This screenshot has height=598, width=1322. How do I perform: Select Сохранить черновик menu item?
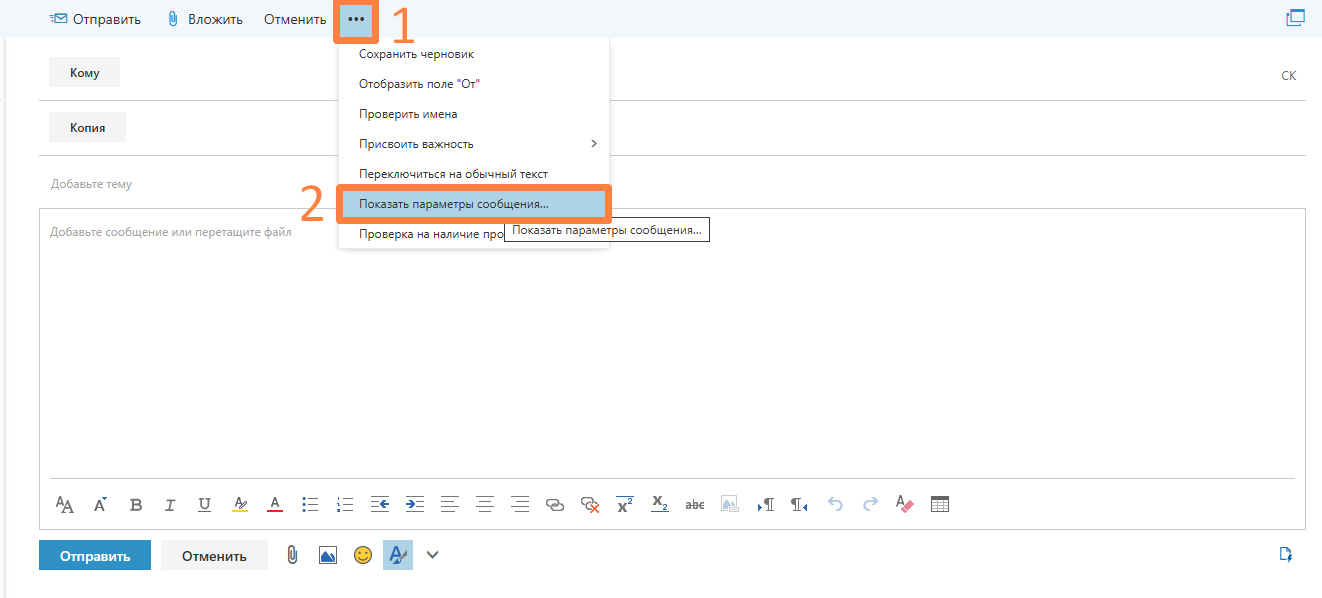tap(474, 54)
